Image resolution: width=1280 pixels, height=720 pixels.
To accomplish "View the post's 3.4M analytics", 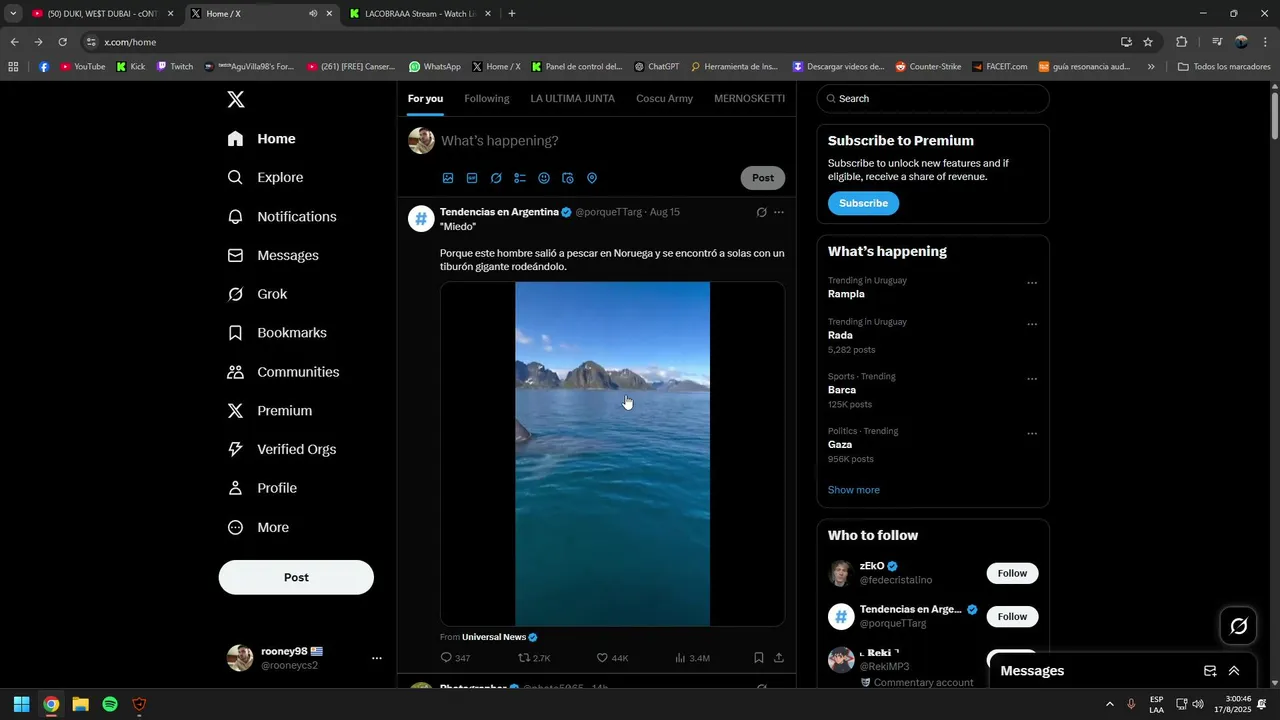I will tap(692, 658).
